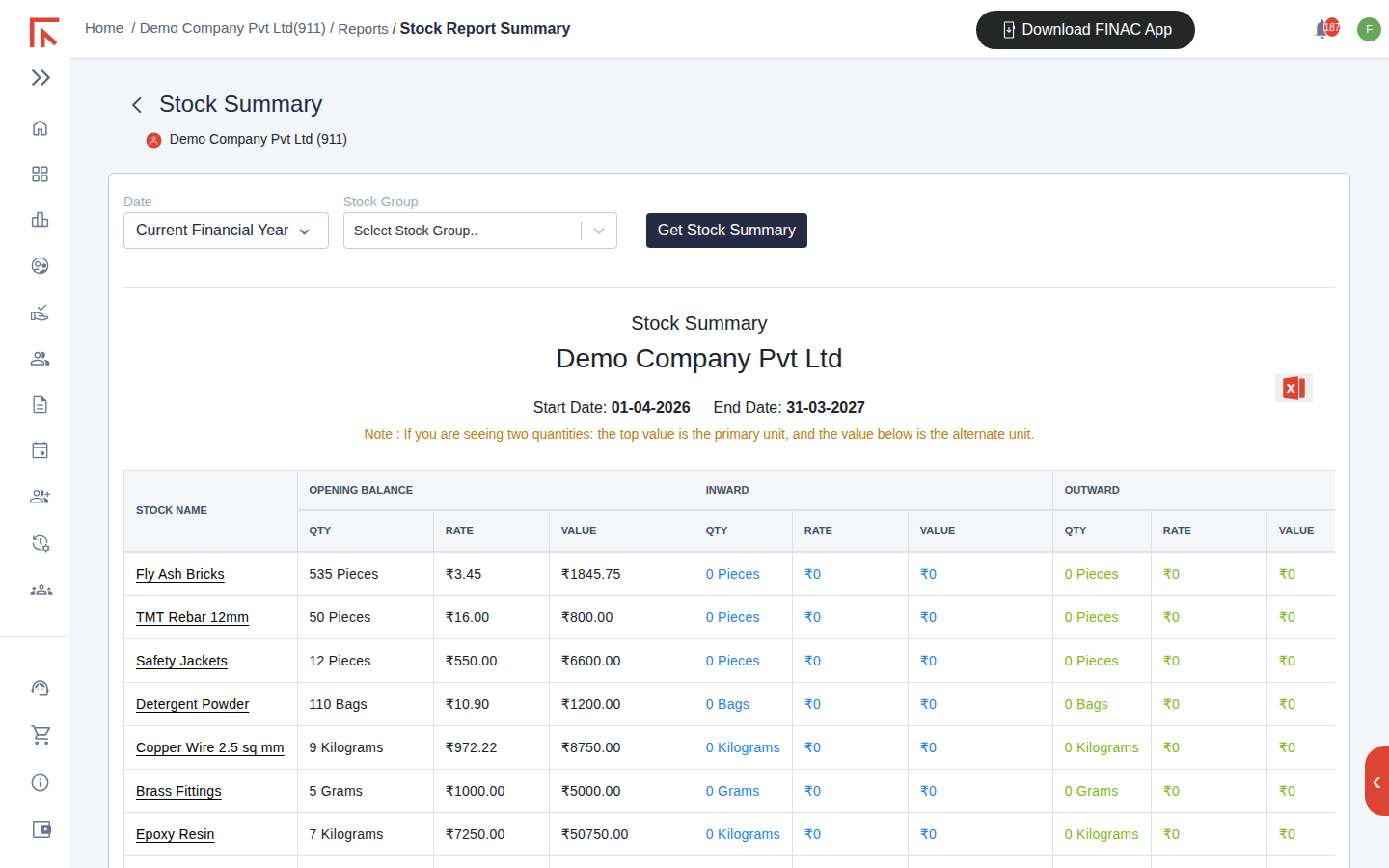Open the TMT Rebar 12mm stock link
Screen dimensions: 1389x868
pos(192,617)
